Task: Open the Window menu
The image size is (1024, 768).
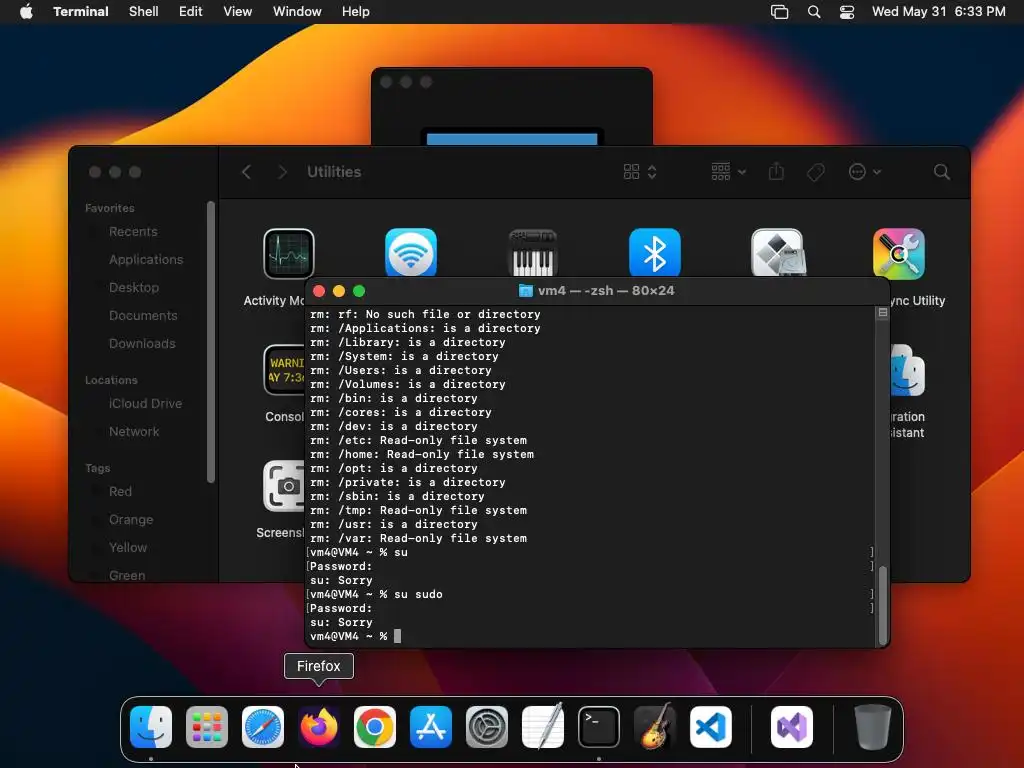Action: point(297,12)
